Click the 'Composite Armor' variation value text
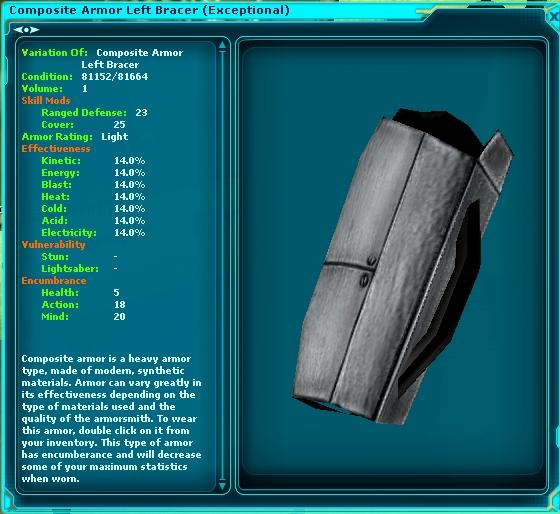This screenshot has width=560, height=514. click(x=140, y=53)
